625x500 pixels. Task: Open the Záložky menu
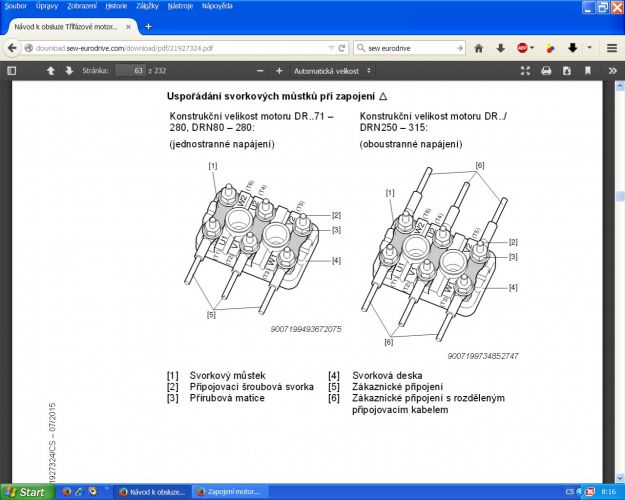[x=147, y=6]
